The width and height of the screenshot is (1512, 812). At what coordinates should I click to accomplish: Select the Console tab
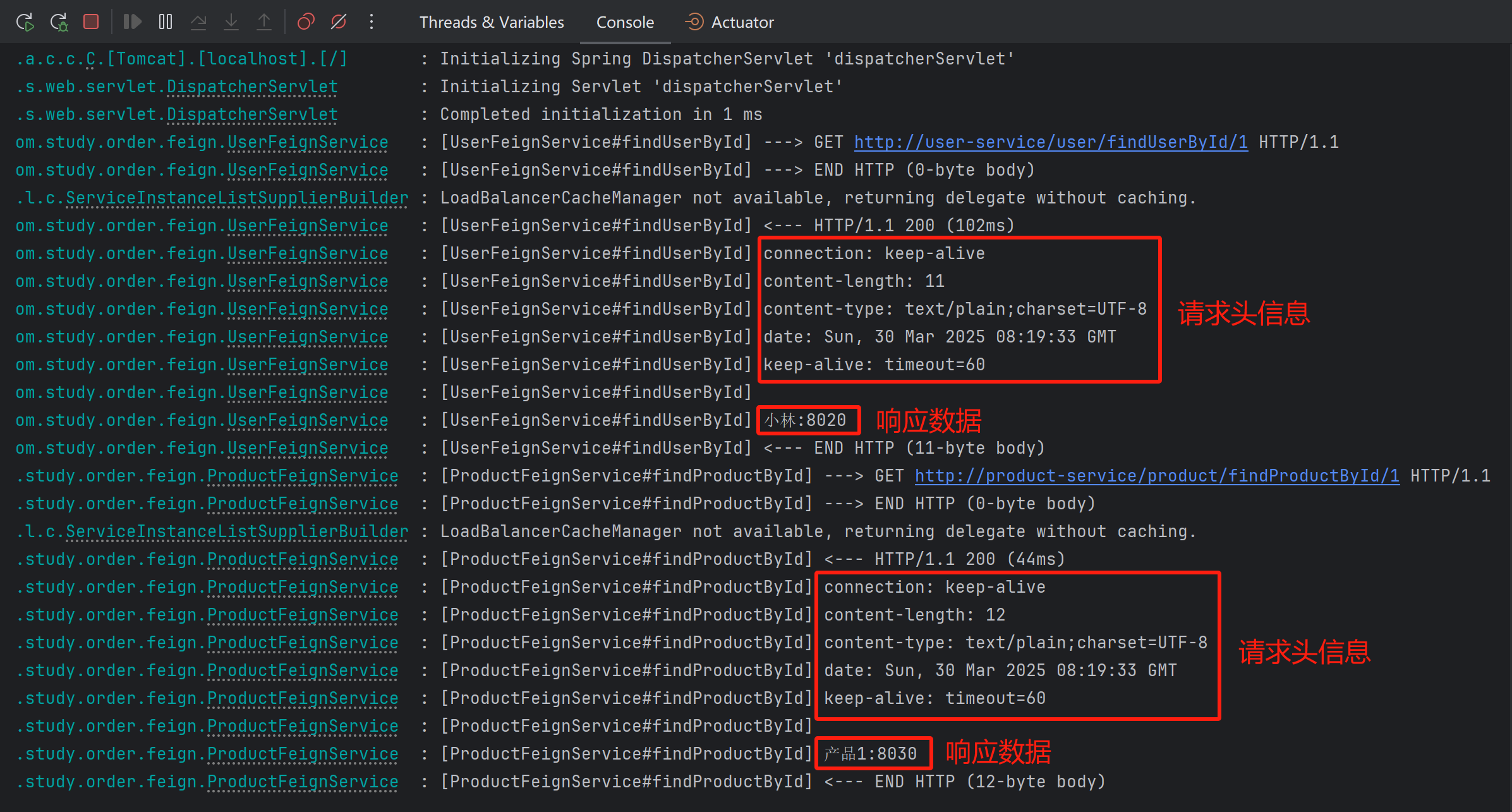click(625, 22)
